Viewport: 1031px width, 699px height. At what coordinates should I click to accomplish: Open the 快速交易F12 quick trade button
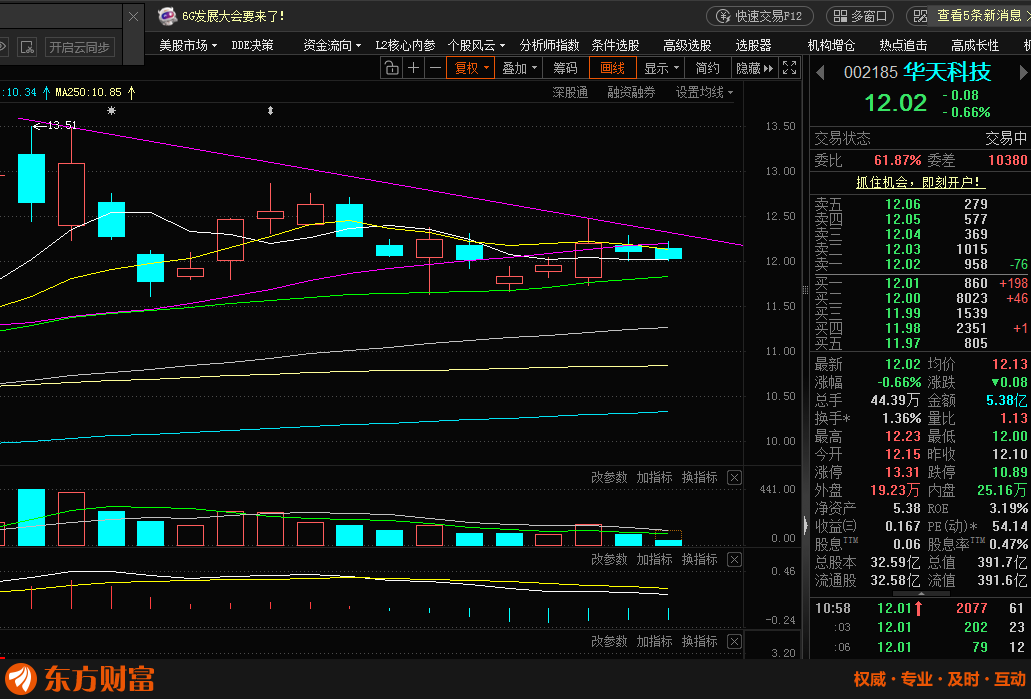click(760, 16)
